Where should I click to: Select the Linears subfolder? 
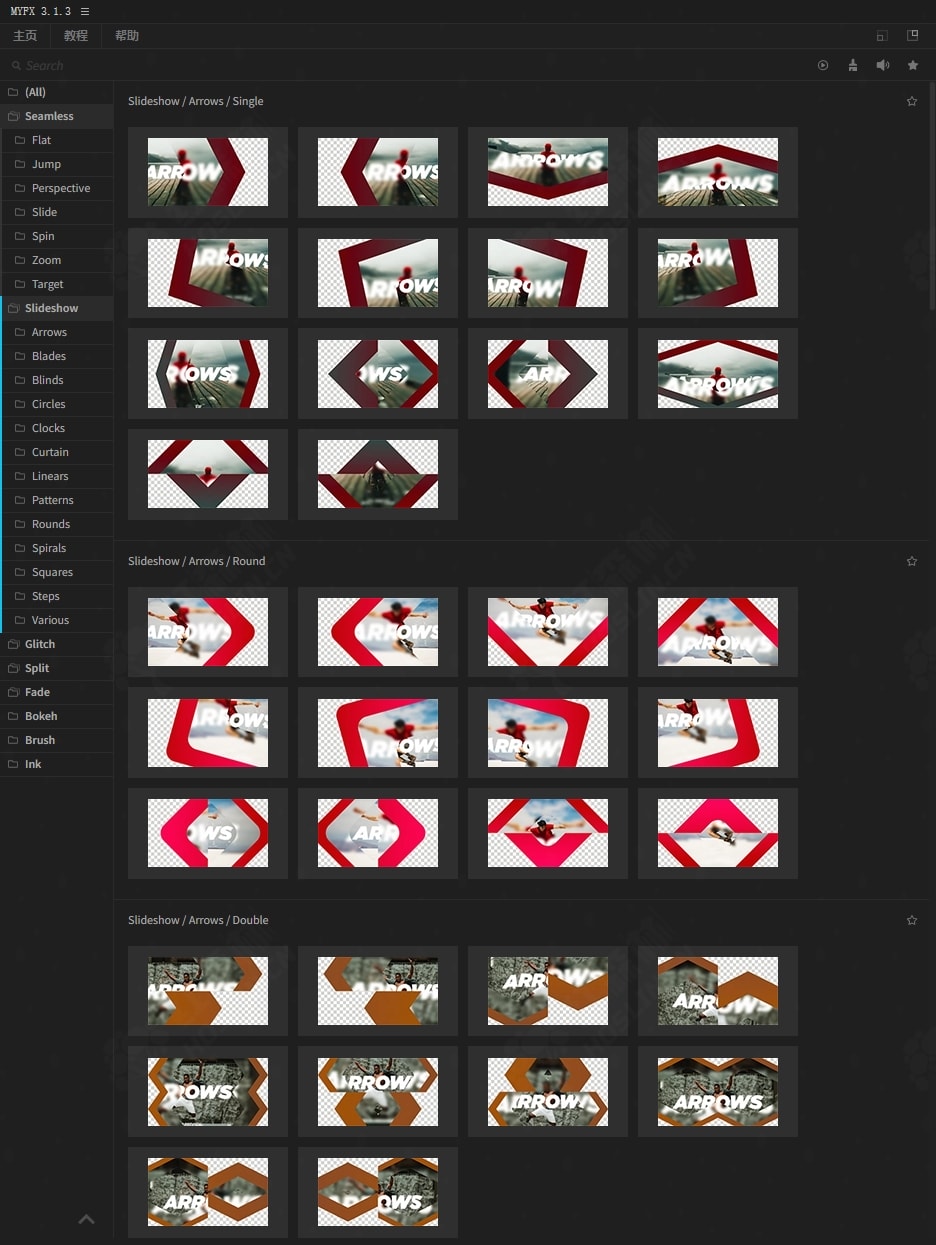coord(57,476)
